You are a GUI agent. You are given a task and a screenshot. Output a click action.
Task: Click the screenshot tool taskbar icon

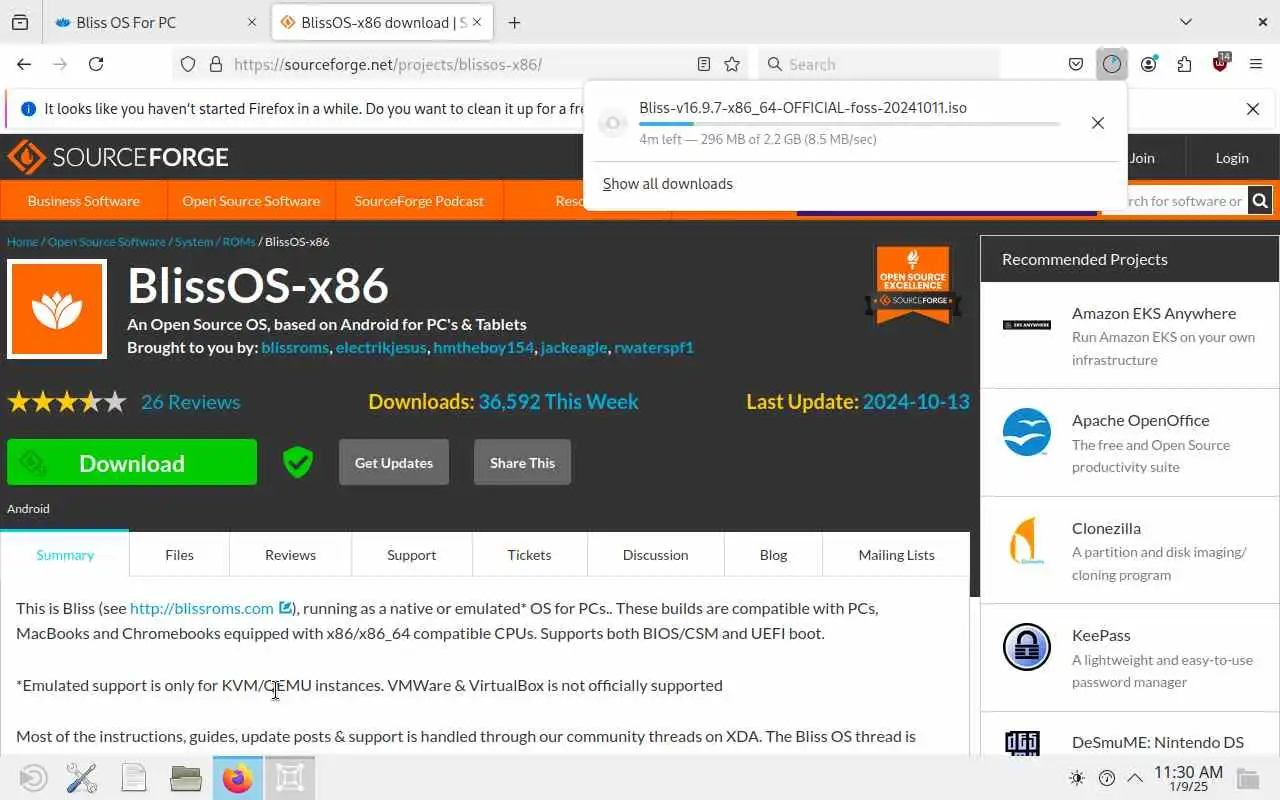pyautogui.click(x=290, y=777)
